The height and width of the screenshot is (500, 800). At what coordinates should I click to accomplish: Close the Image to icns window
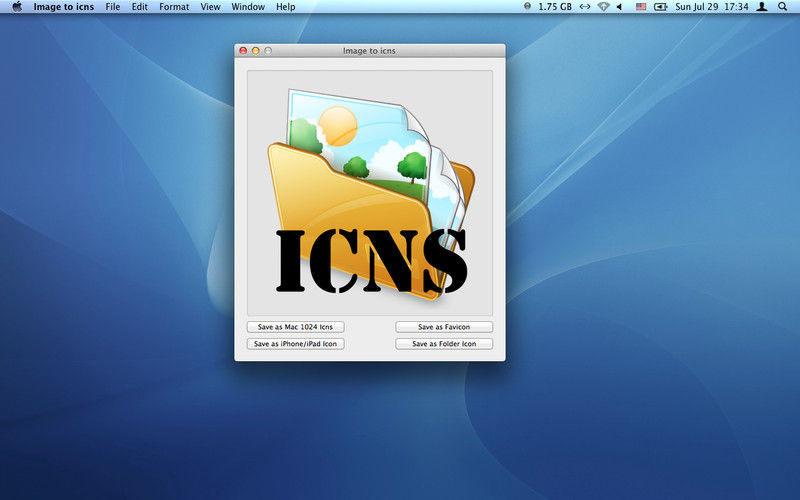(x=243, y=51)
